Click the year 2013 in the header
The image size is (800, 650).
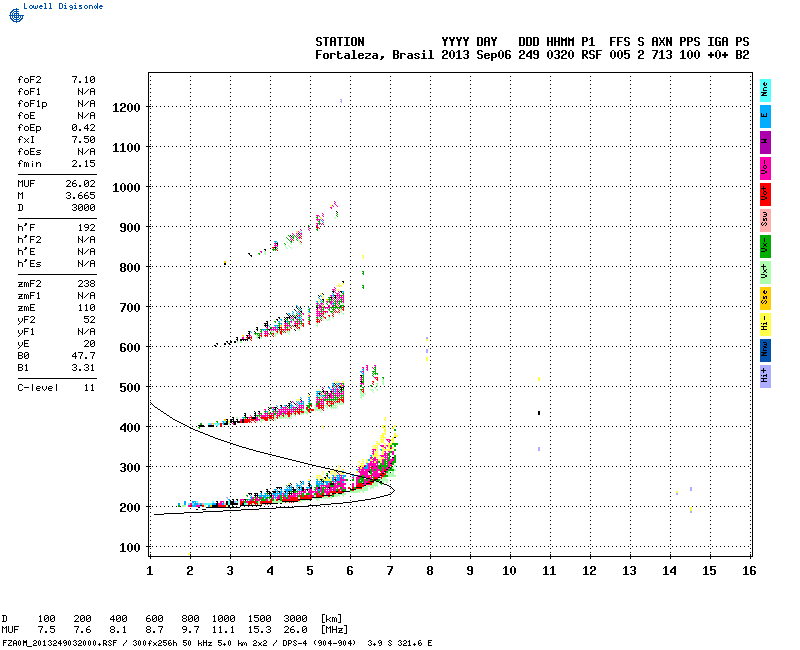(455, 55)
